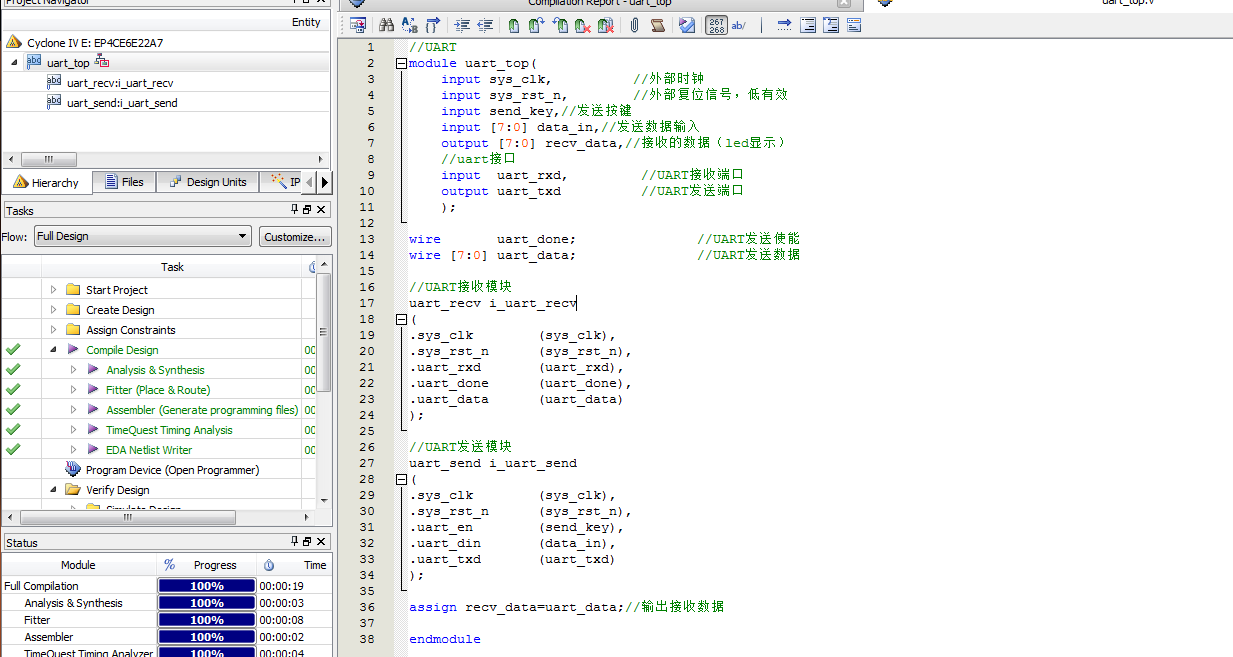Click the Find binoculars icon in editor toolbar
1233x657 pixels.
click(x=385, y=25)
